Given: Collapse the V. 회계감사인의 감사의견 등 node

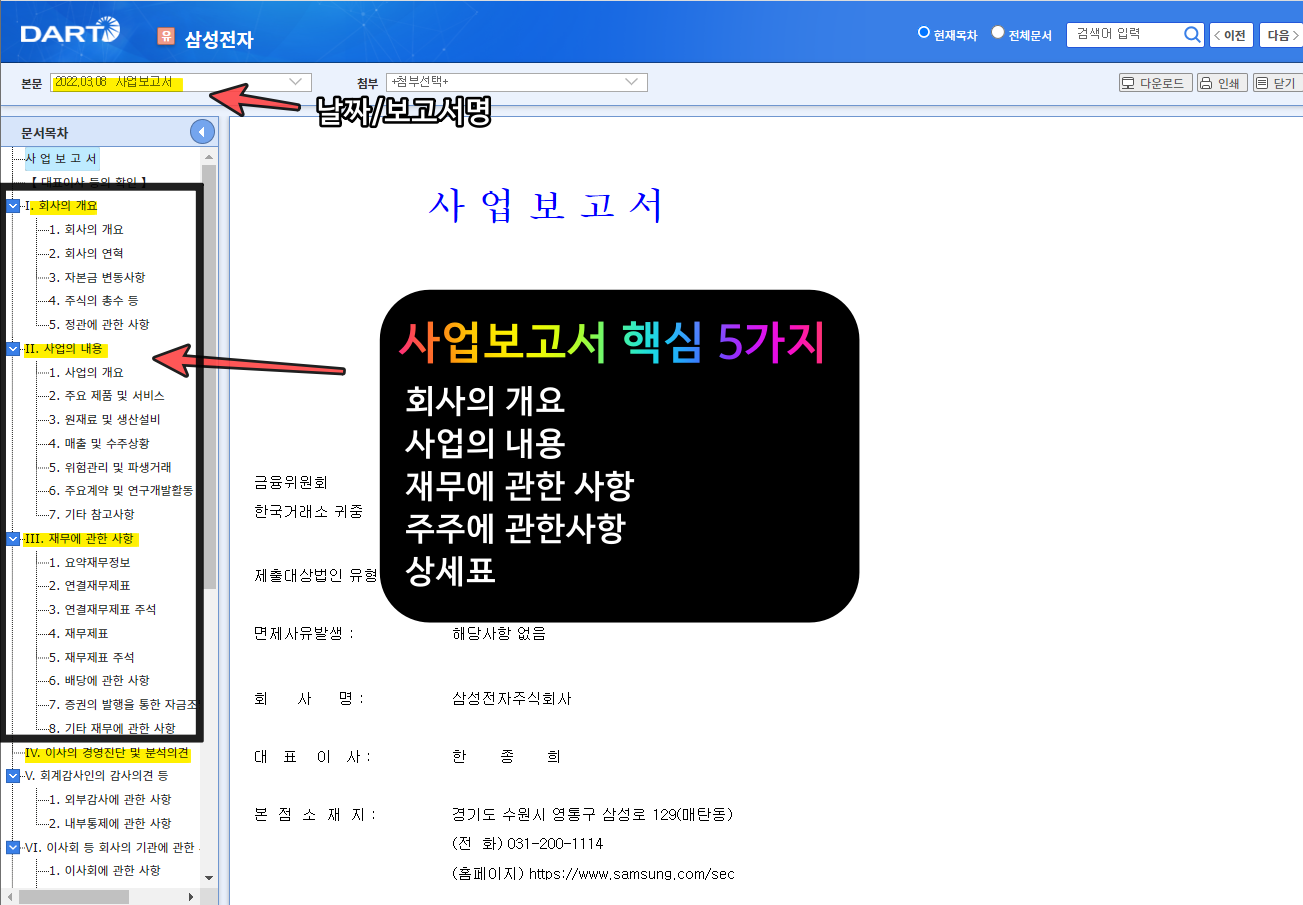Looking at the screenshot, I should coord(13,776).
